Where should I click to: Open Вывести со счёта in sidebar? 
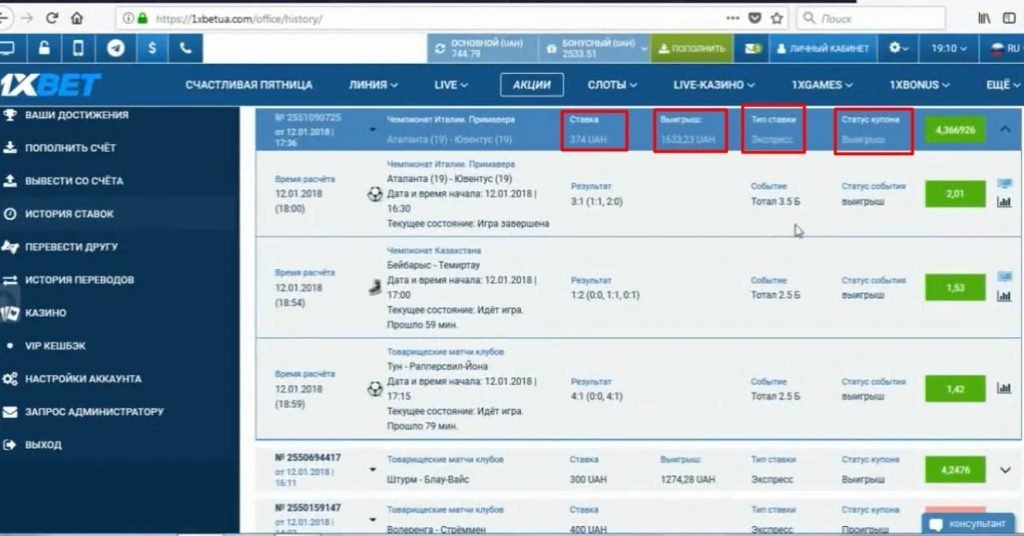click(x=74, y=181)
